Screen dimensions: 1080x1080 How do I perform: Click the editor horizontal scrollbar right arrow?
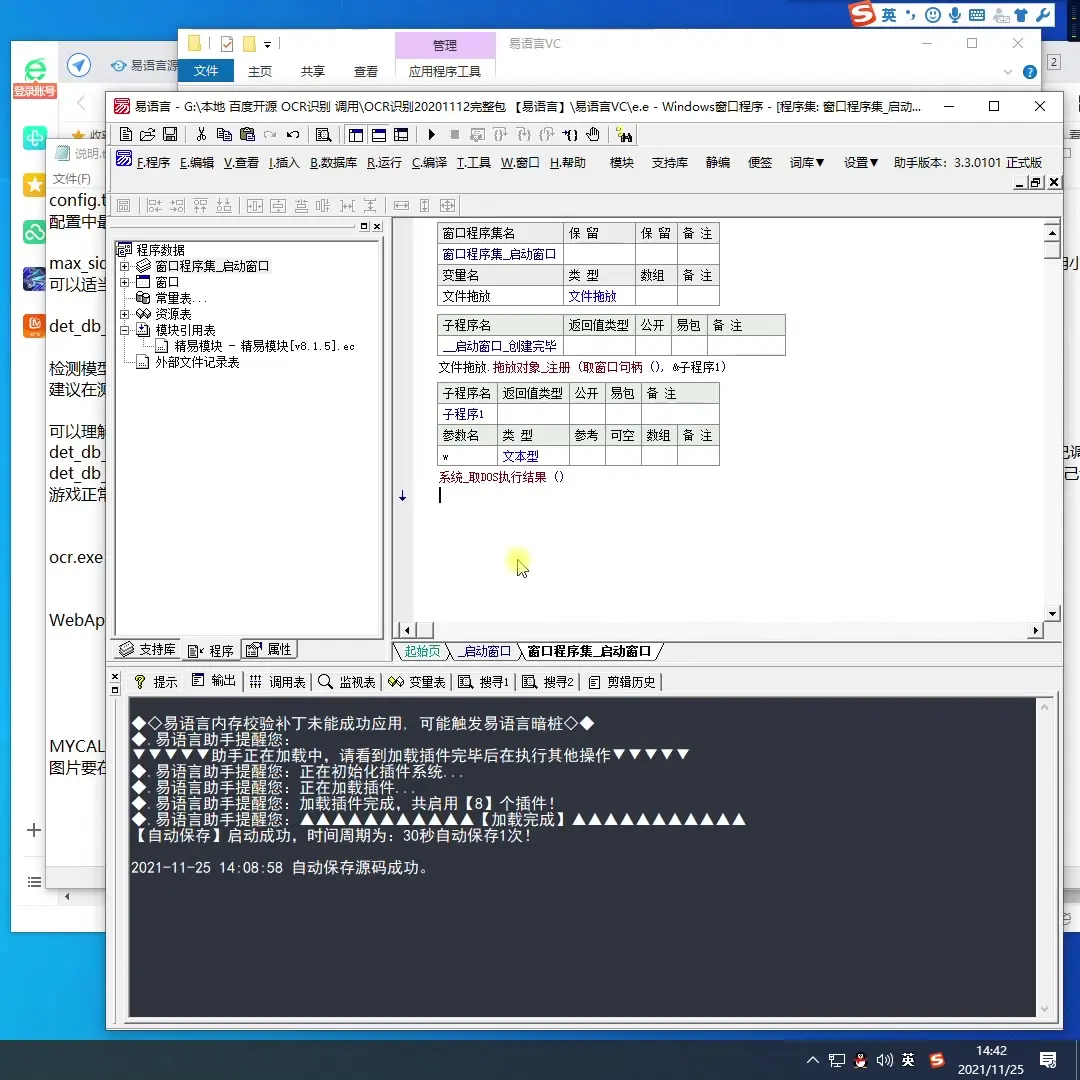1035,630
